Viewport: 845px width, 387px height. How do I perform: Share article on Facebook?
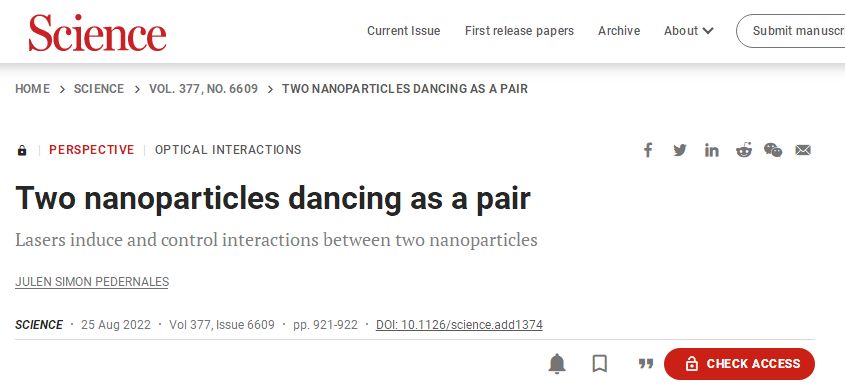click(648, 150)
